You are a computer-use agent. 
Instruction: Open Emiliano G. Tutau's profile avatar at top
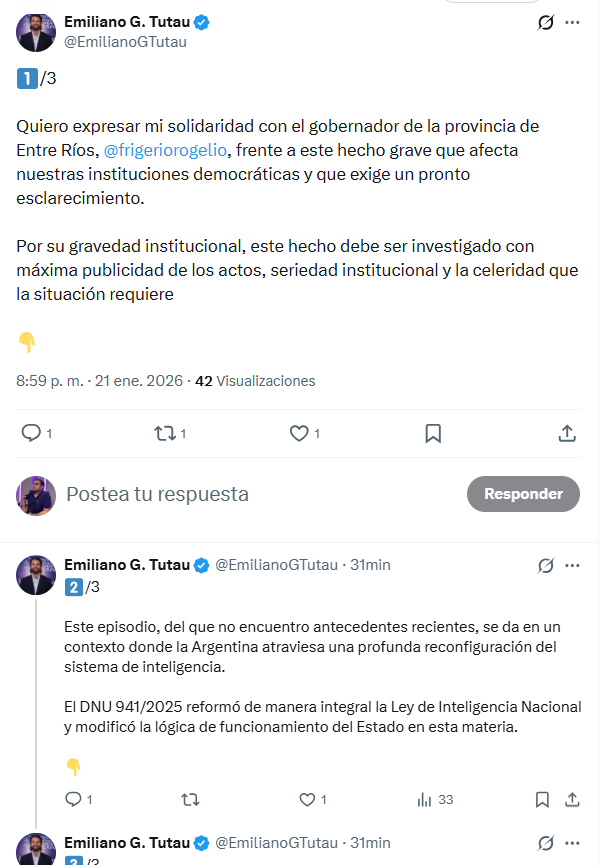tap(36, 32)
